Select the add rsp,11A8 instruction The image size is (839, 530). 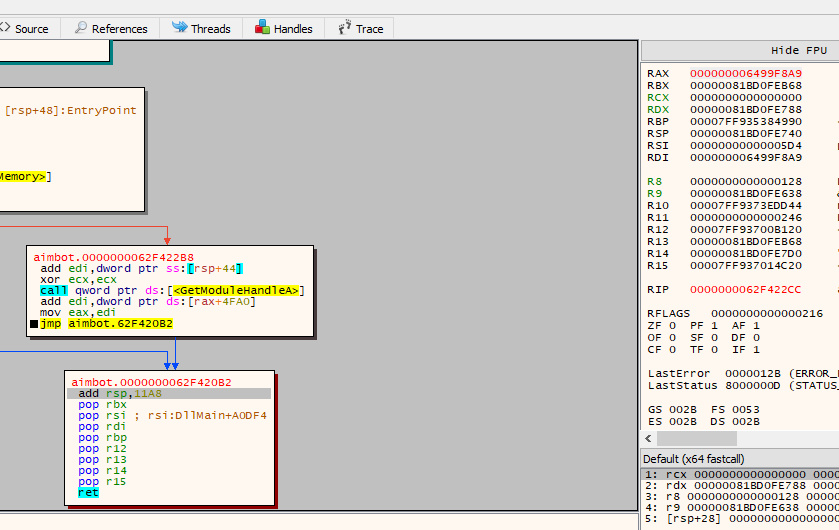169,394
